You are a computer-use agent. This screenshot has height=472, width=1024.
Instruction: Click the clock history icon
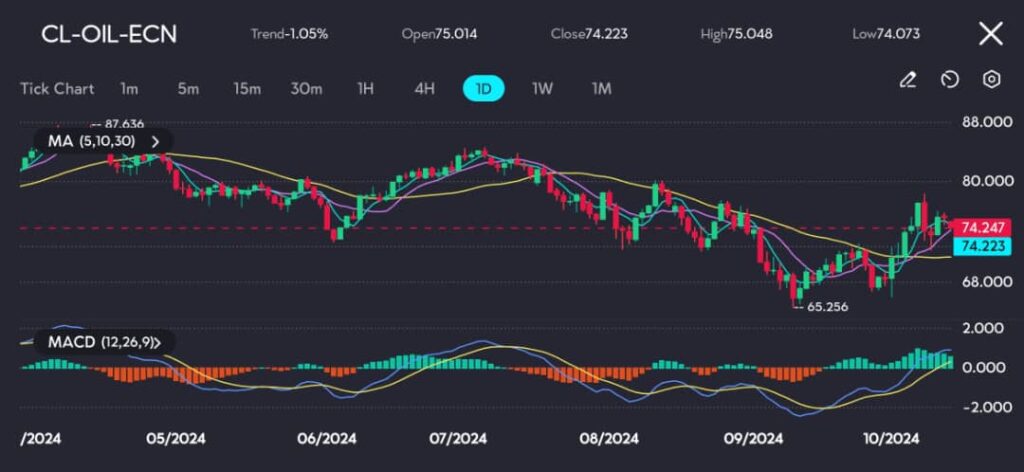tap(950, 79)
